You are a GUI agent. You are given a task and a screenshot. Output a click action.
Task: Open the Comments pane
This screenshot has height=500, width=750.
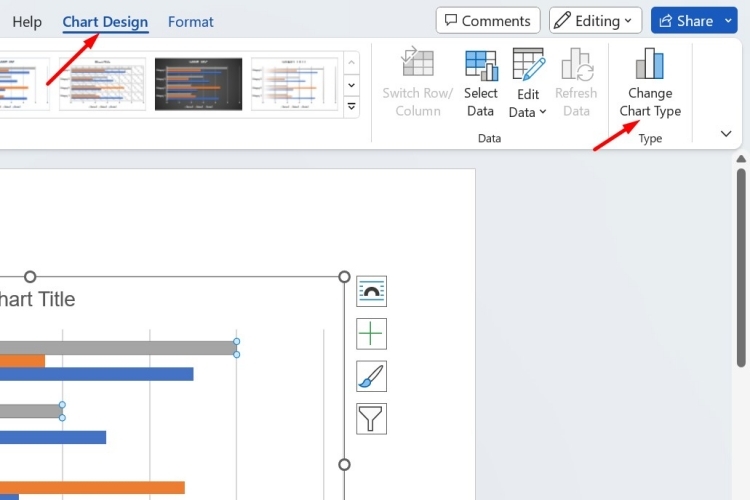488,21
